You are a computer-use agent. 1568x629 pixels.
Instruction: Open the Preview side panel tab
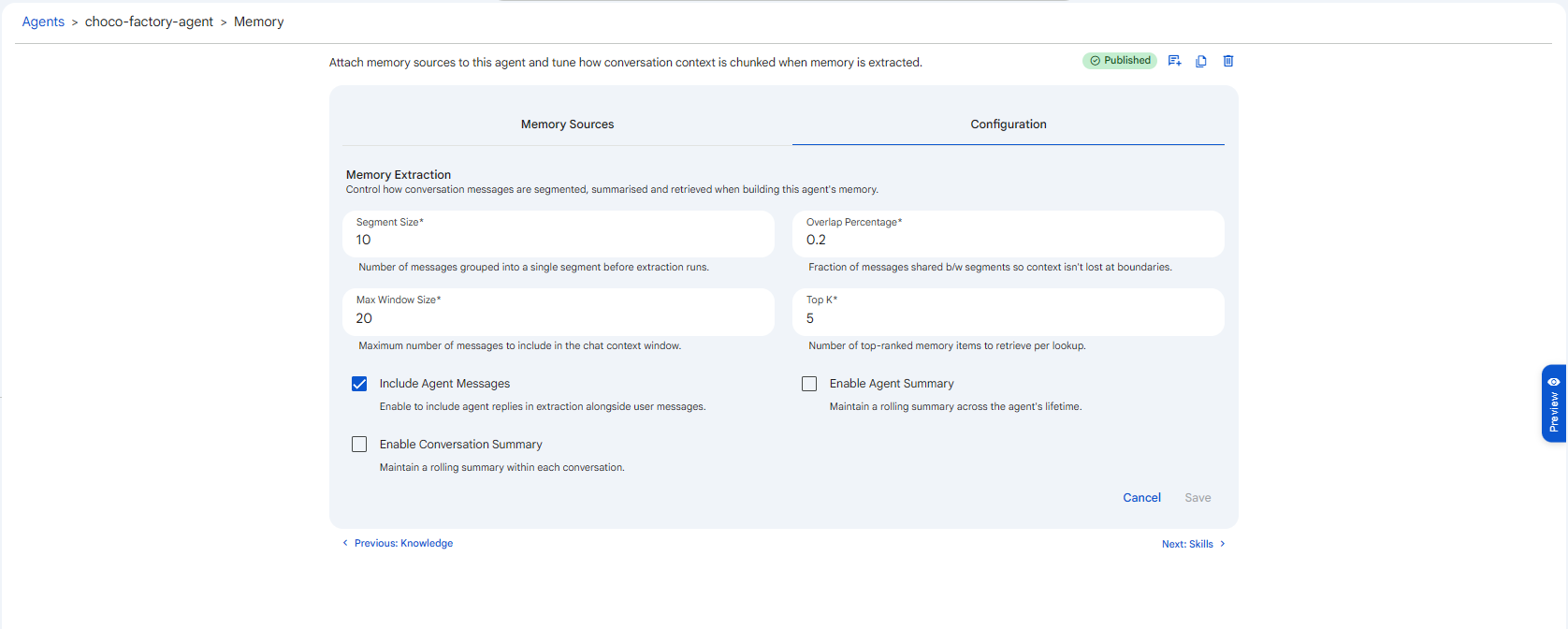1553,403
